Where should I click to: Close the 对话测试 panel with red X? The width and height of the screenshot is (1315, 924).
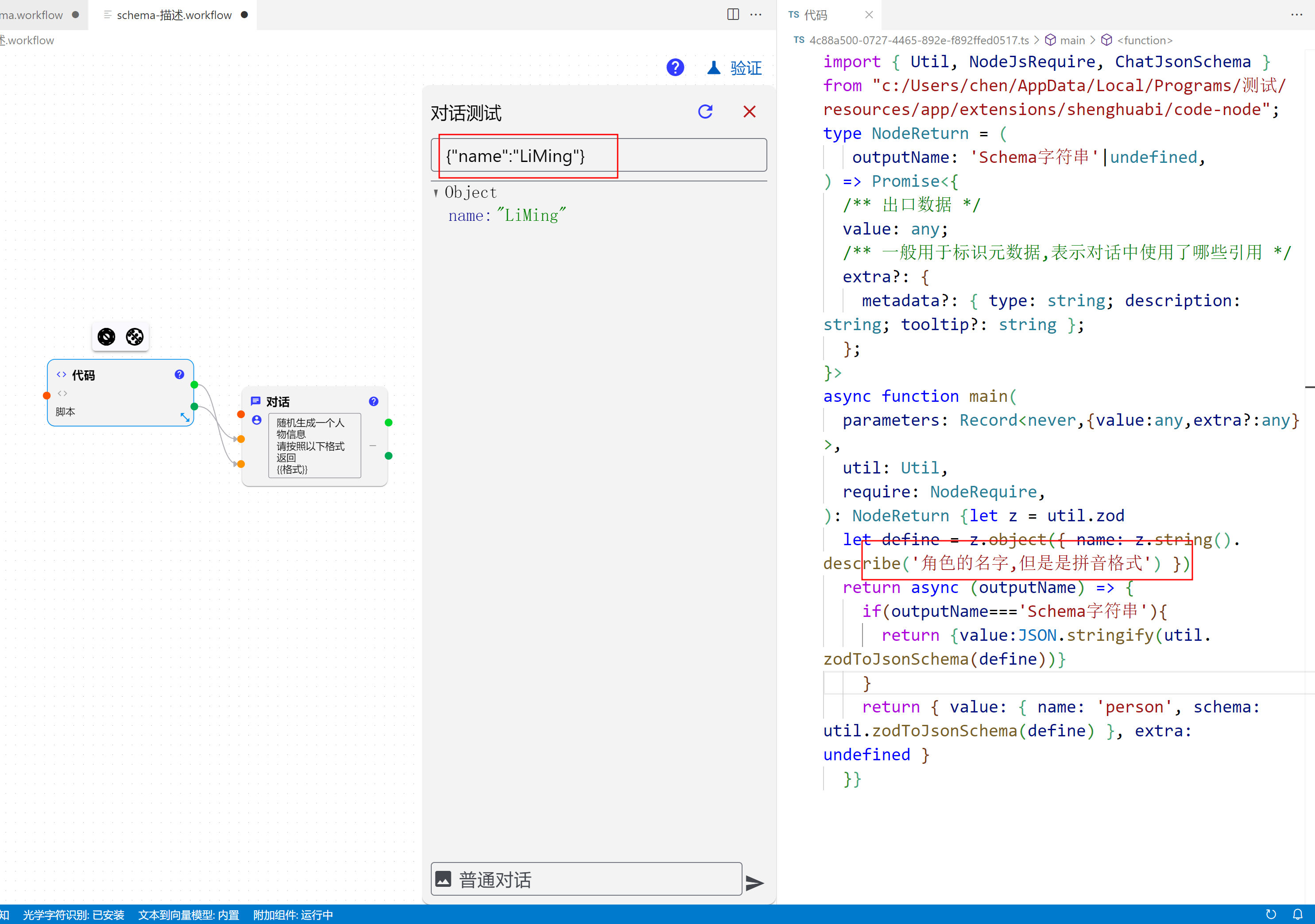pos(749,112)
